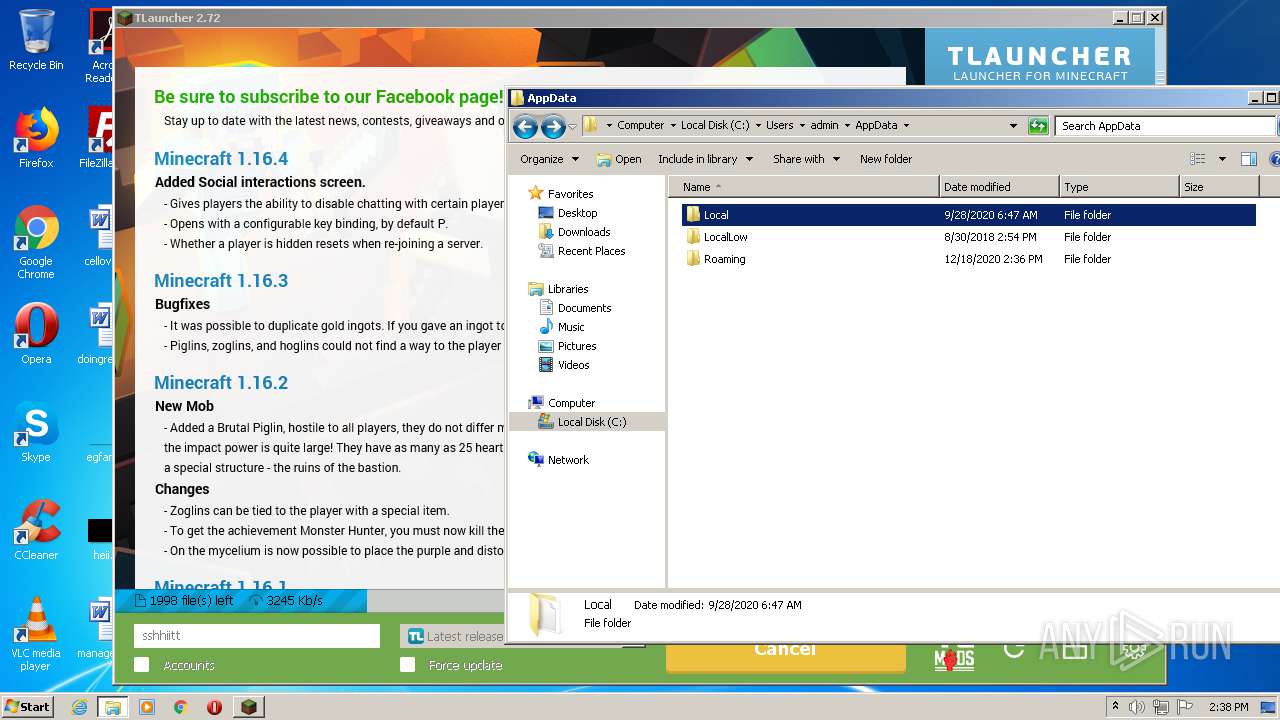Click Computer breadcrumb in address bar
The height and width of the screenshot is (720, 1280).
coord(640,126)
